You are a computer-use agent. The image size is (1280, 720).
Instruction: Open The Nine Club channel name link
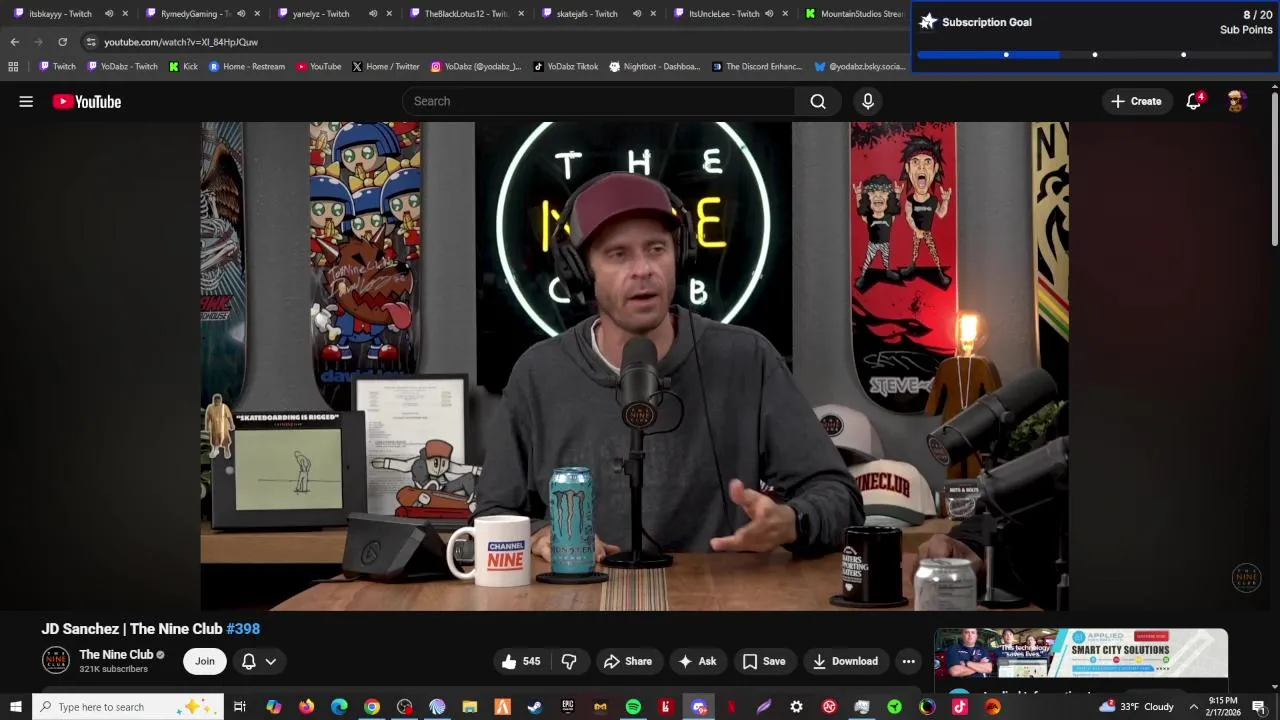[x=116, y=655]
